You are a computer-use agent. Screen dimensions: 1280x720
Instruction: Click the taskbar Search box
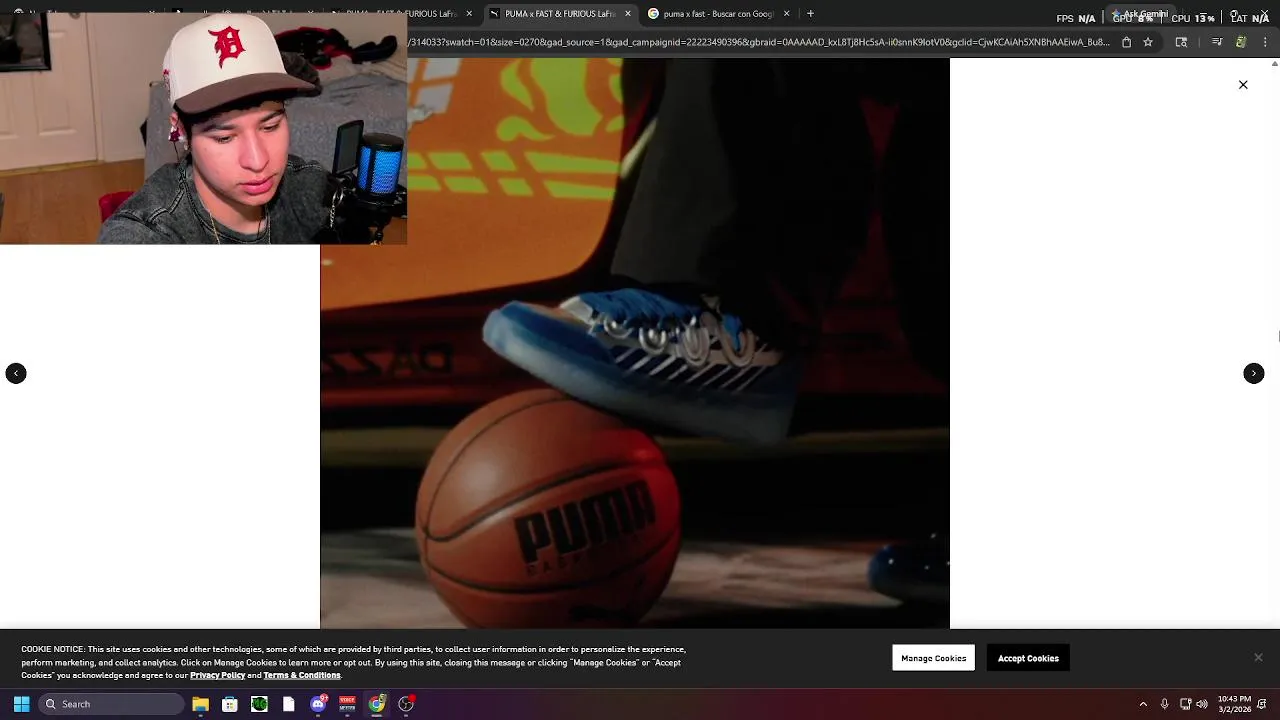[x=112, y=704]
